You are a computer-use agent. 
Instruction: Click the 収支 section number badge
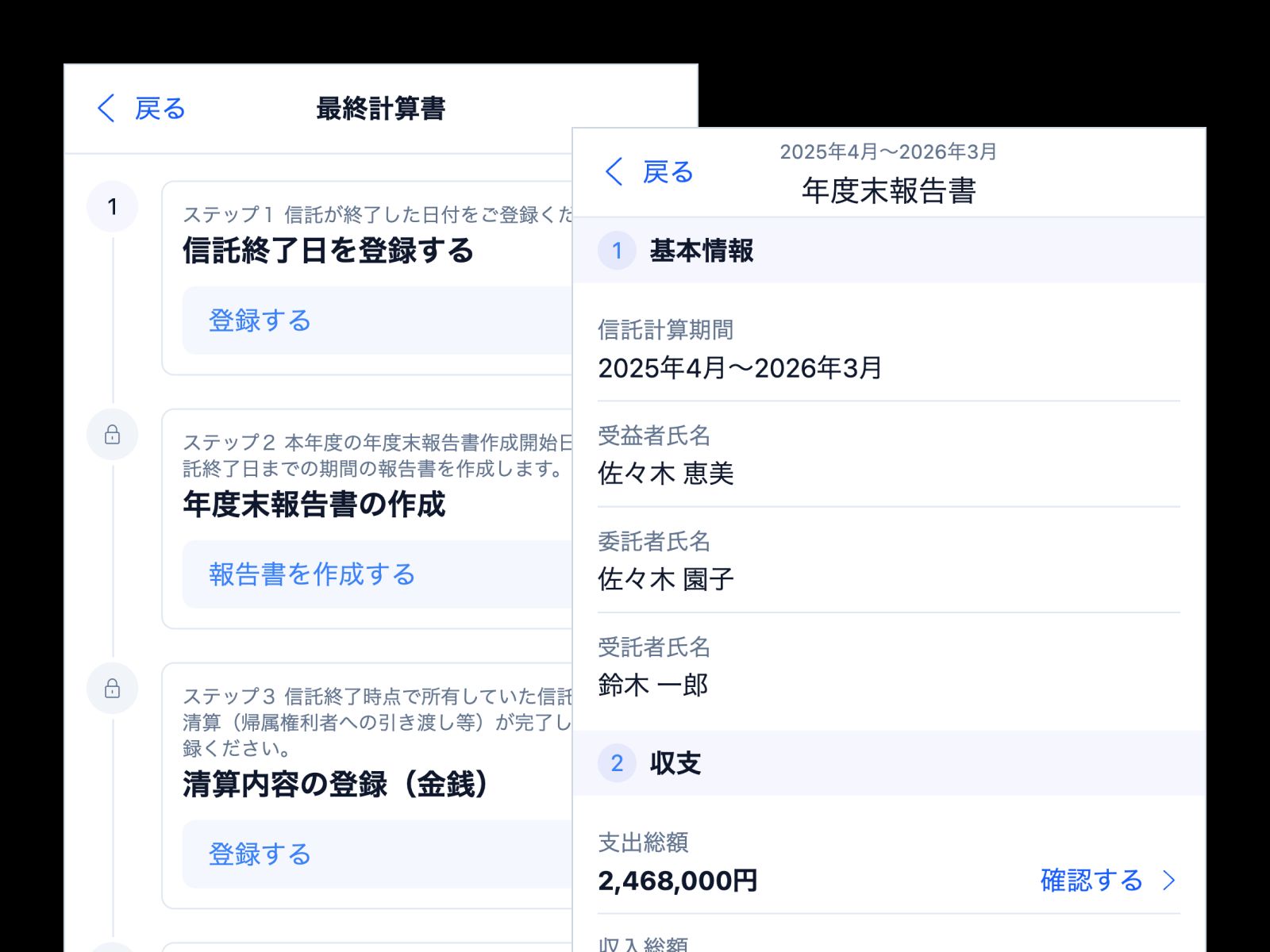pos(616,765)
